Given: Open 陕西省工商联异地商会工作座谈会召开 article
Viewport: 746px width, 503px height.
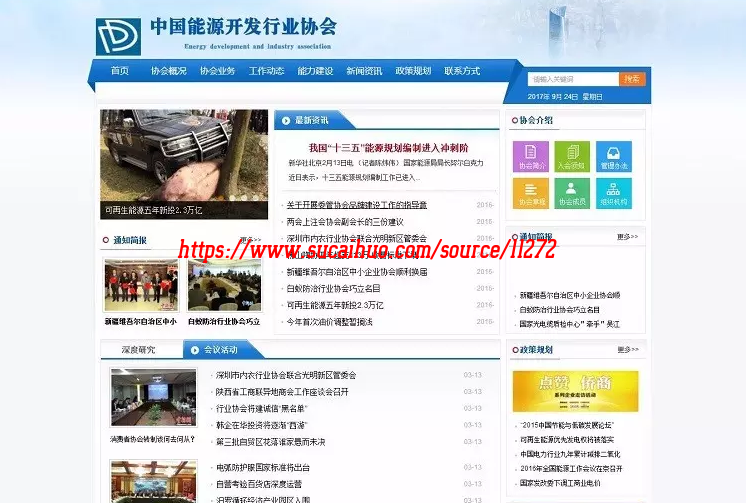Looking at the screenshot, I should click(x=282, y=392).
